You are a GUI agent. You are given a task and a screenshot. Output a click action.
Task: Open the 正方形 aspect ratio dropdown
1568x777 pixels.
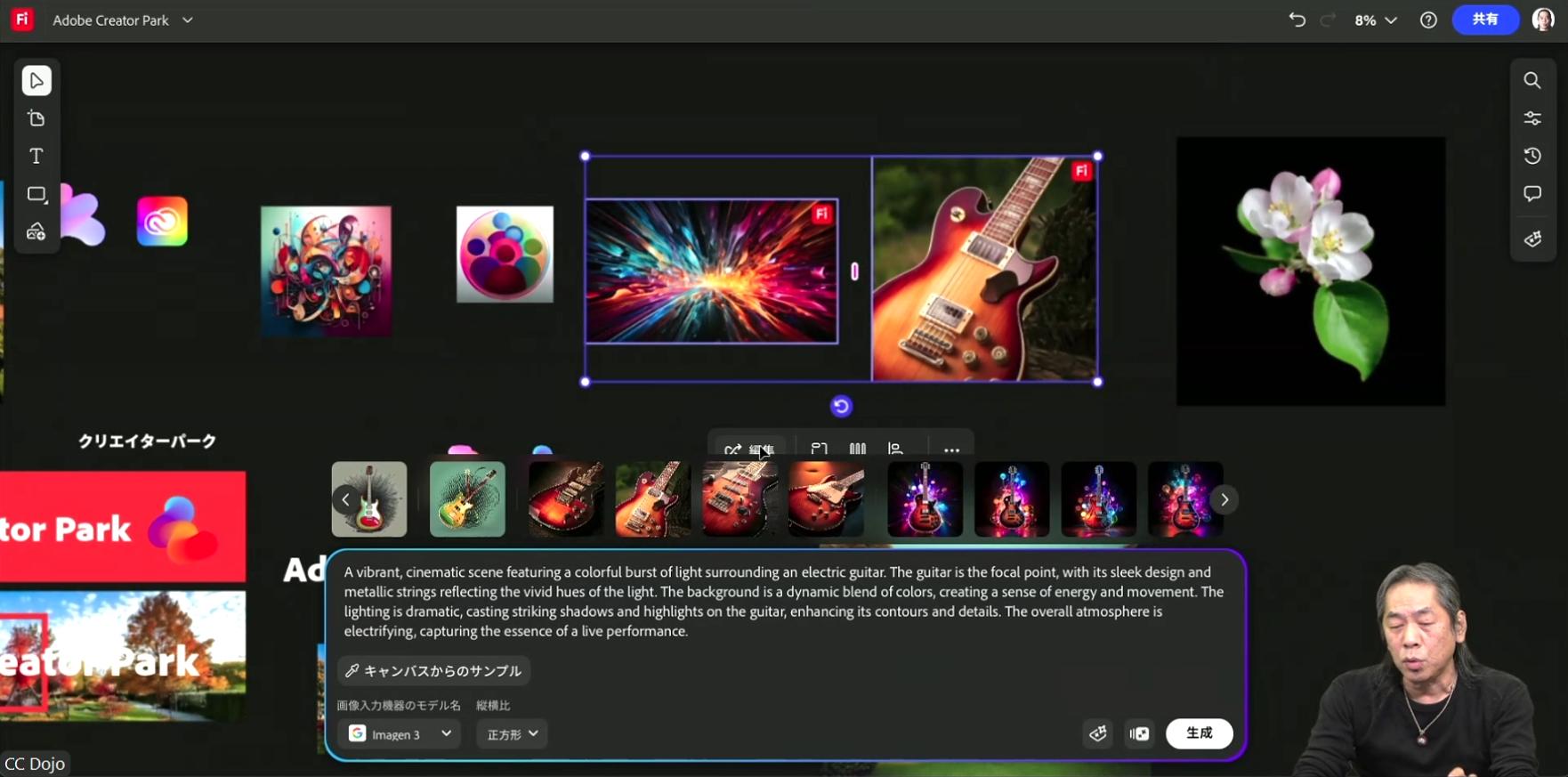coord(513,733)
